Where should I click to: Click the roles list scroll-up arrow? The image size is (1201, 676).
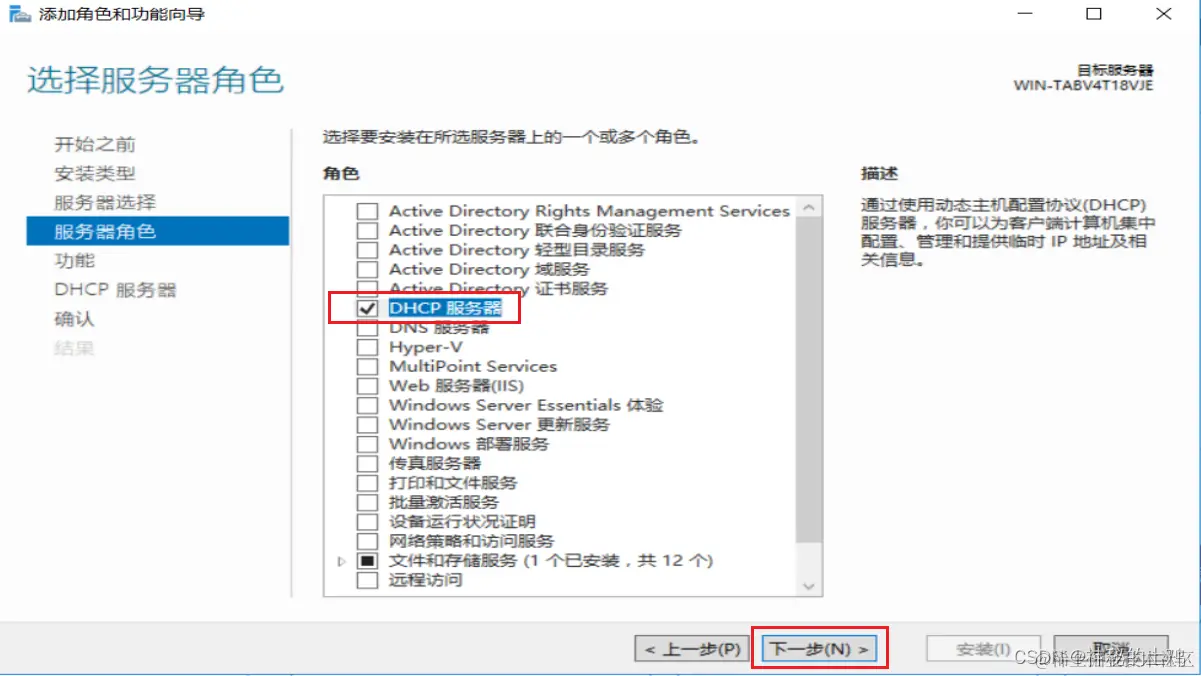809,208
